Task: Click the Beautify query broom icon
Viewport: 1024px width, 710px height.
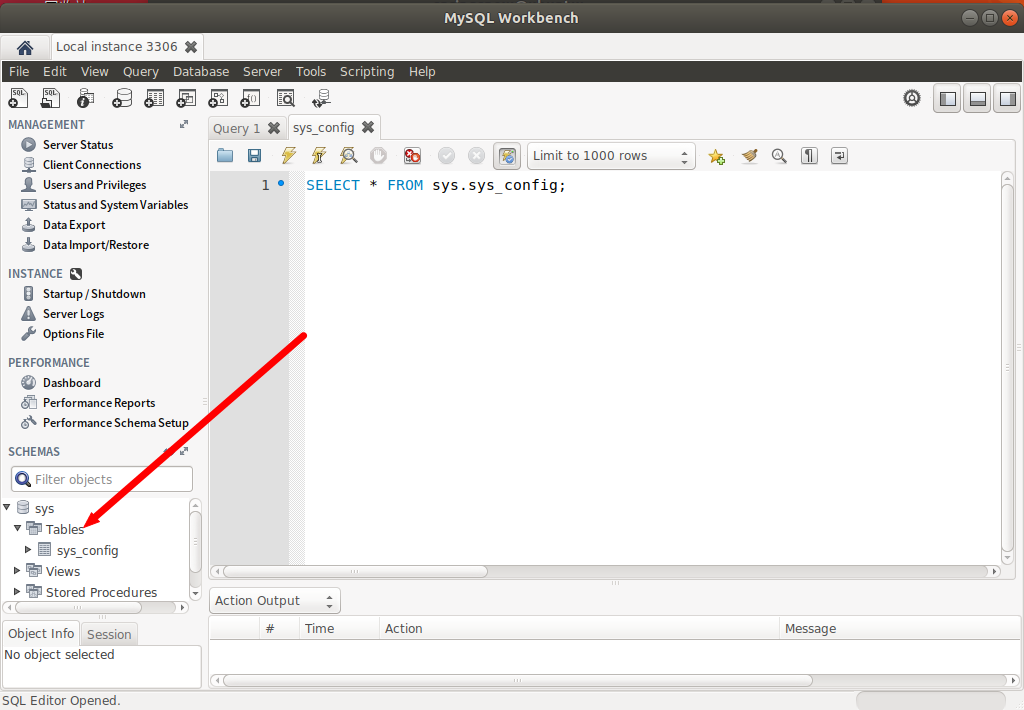Action: 749,155
